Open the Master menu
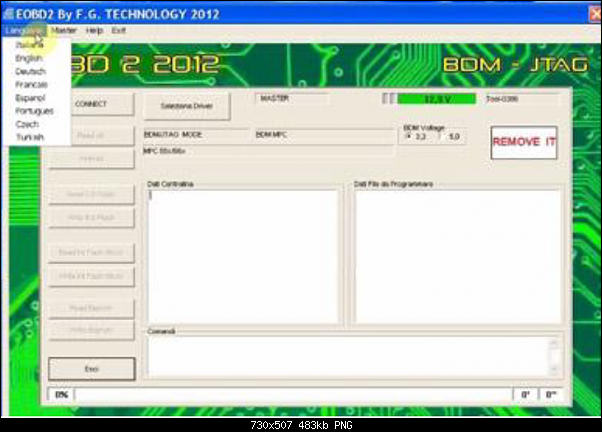This screenshot has width=602, height=432. pyautogui.click(x=64, y=30)
